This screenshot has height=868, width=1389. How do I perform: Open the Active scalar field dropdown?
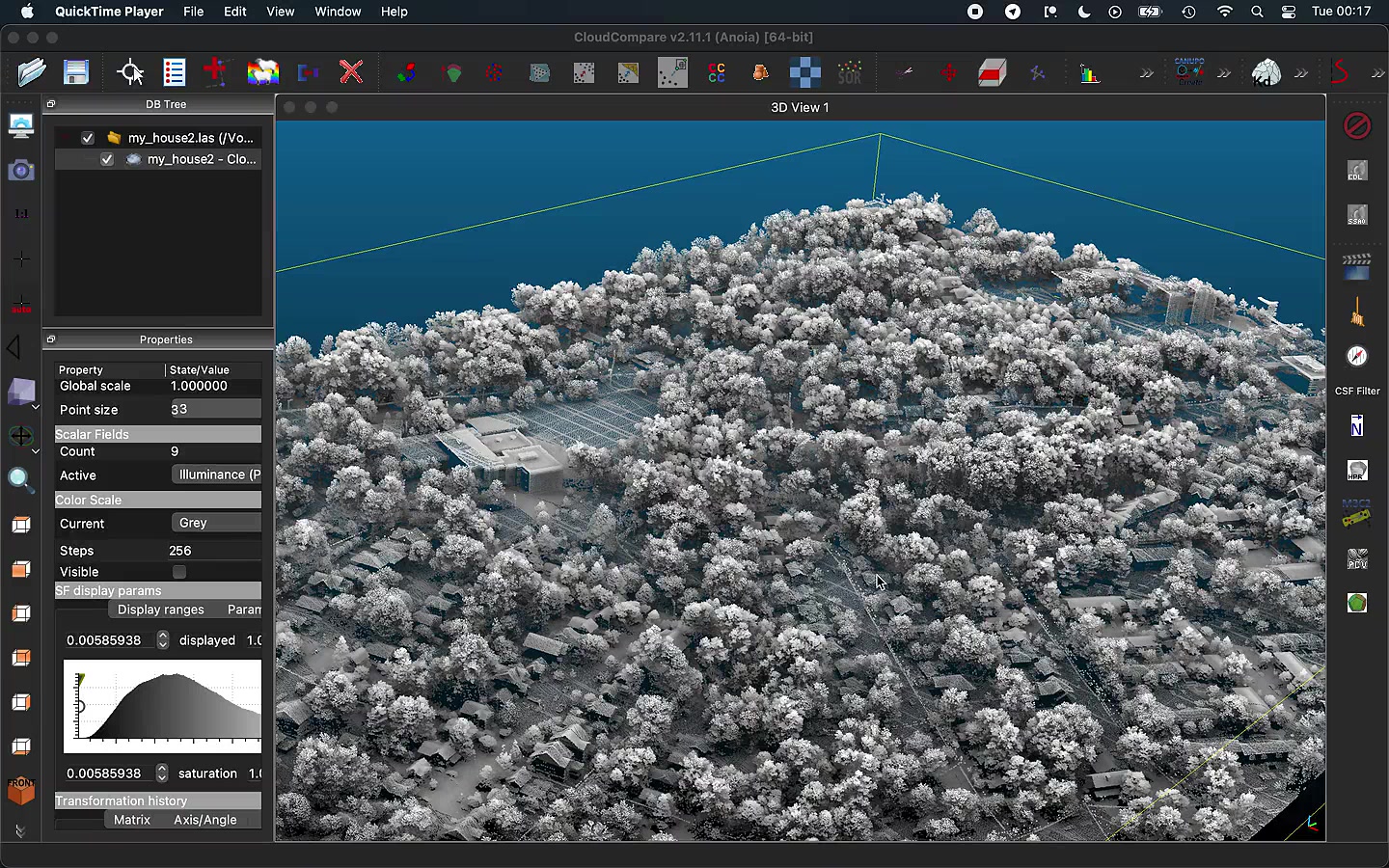point(216,475)
